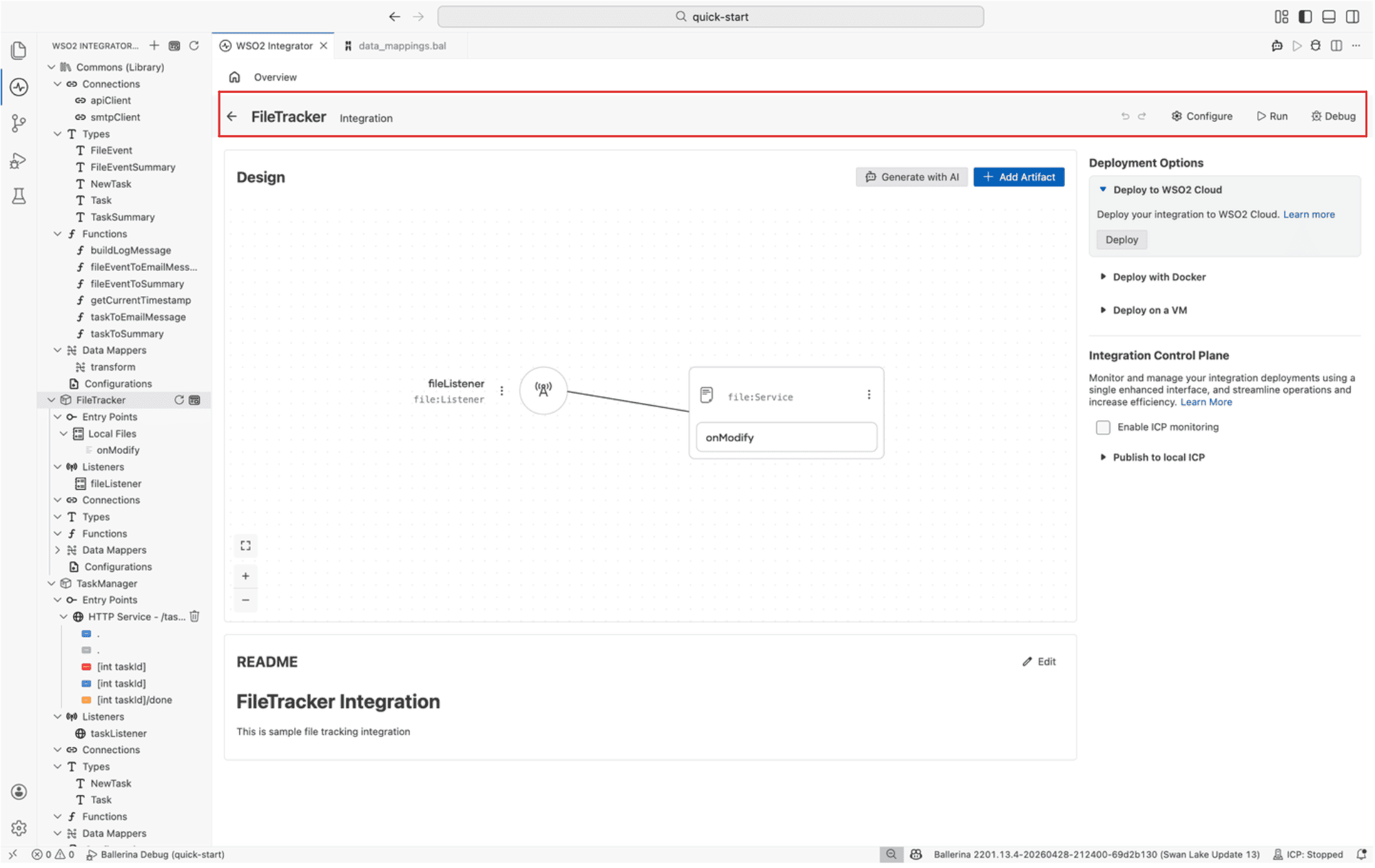Open the Testing flask icon
1375x868 pixels.
coord(19,197)
